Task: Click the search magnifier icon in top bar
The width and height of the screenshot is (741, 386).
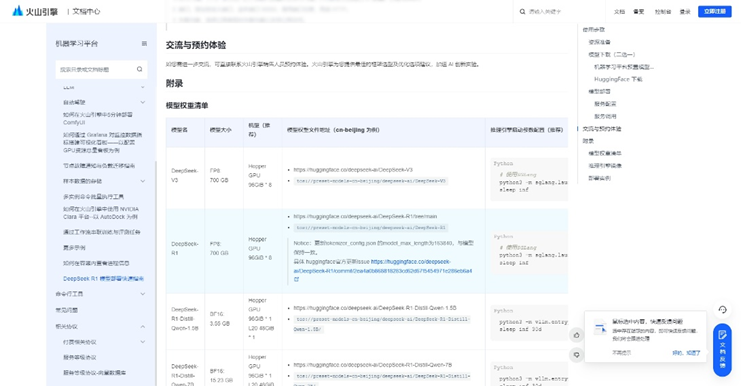Action: pos(522,11)
